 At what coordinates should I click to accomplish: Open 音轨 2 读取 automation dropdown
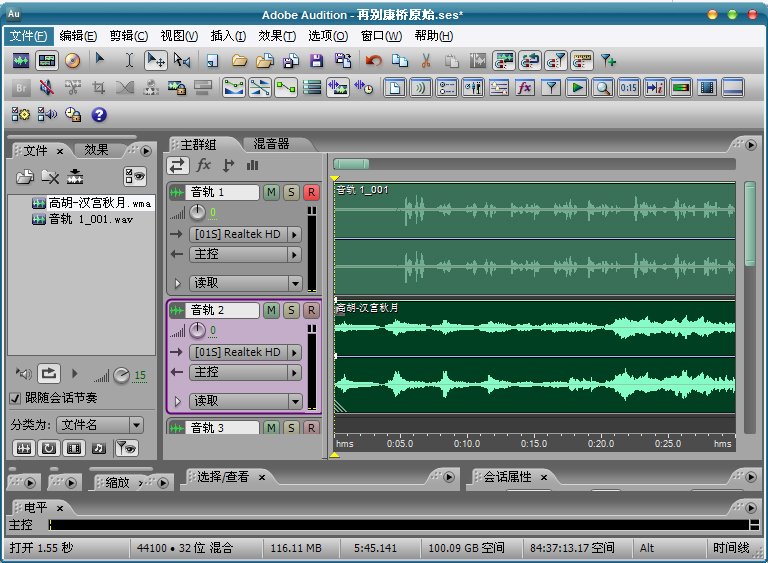pyautogui.click(x=245, y=401)
